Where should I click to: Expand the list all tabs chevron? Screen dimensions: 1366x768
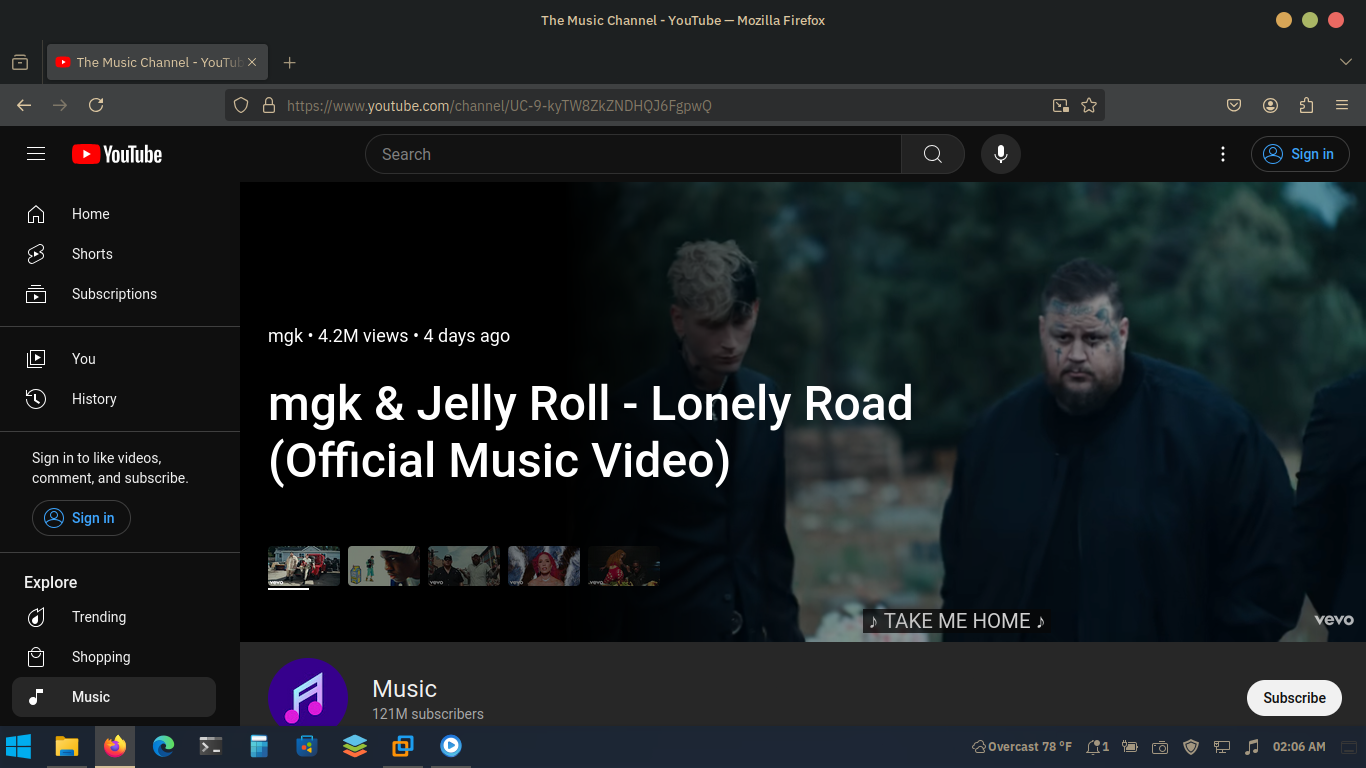pos(1346,62)
